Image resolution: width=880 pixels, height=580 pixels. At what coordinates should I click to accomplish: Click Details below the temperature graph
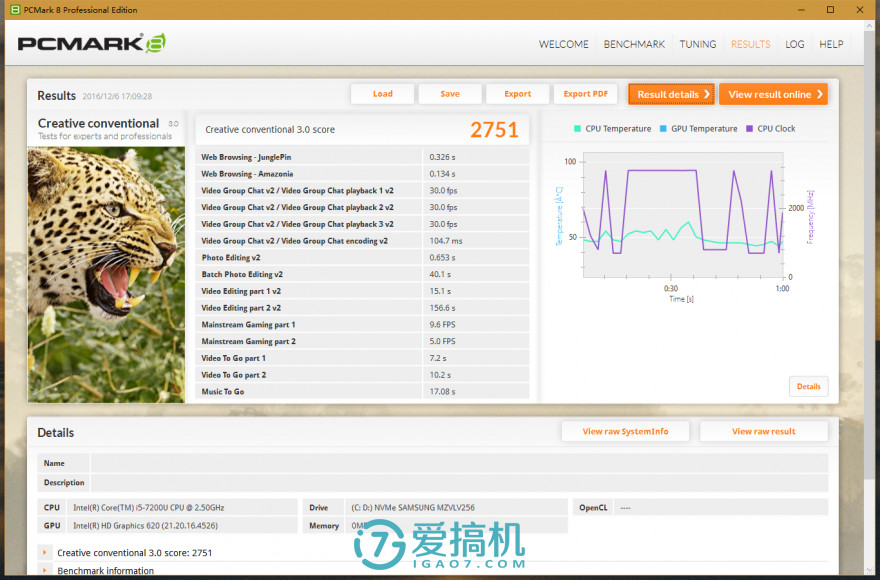808,386
